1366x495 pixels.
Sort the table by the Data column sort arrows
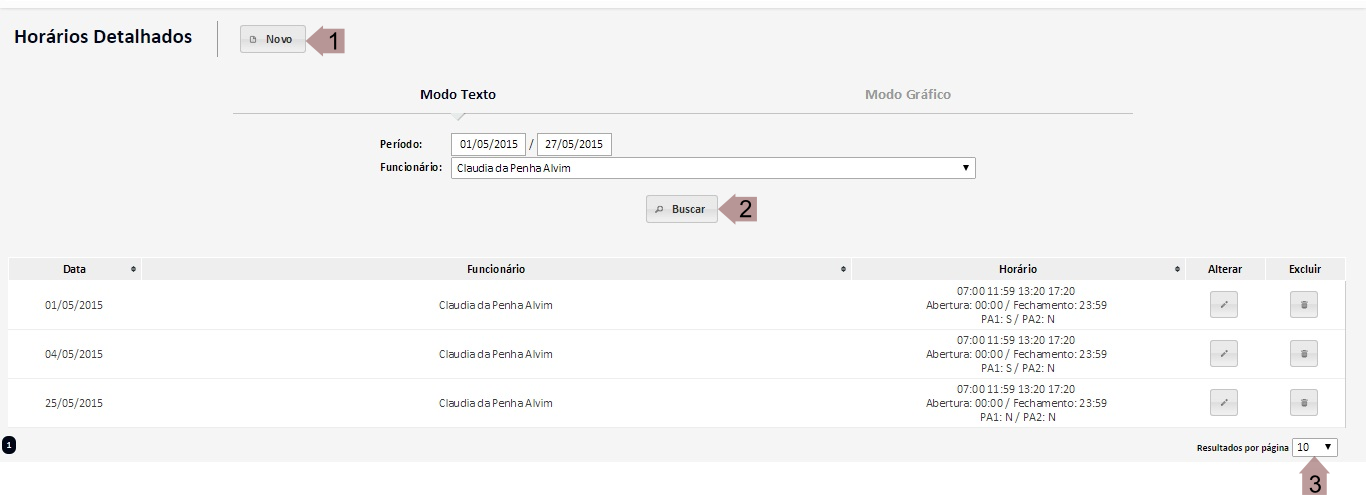(x=134, y=270)
